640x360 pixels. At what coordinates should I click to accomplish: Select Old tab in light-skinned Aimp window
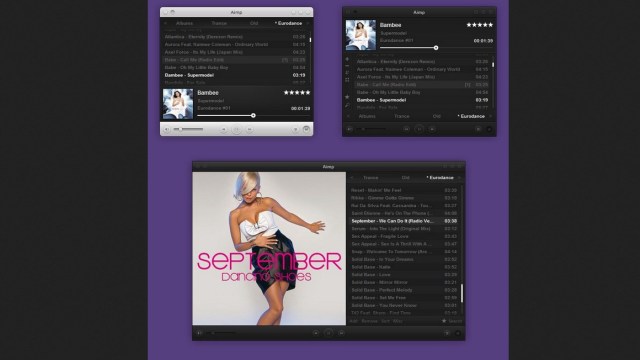tap(254, 23)
